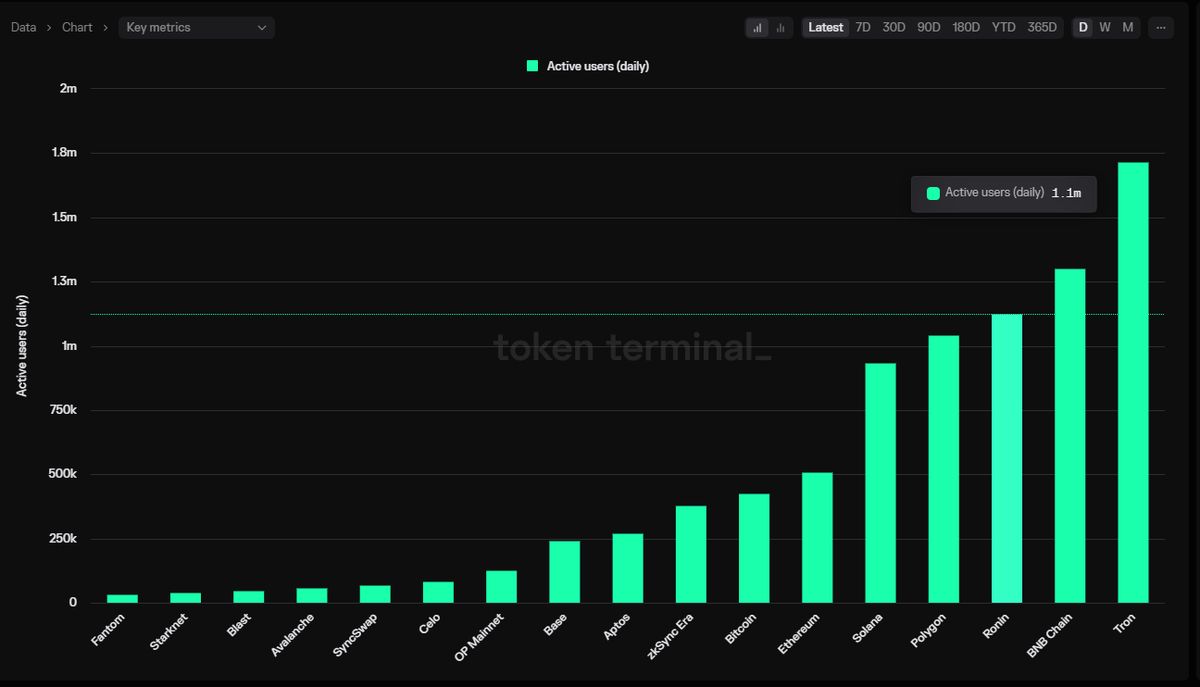This screenshot has width=1200, height=687.
Task: Click the Key metrics dropdown chevron
Action: [262, 28]
